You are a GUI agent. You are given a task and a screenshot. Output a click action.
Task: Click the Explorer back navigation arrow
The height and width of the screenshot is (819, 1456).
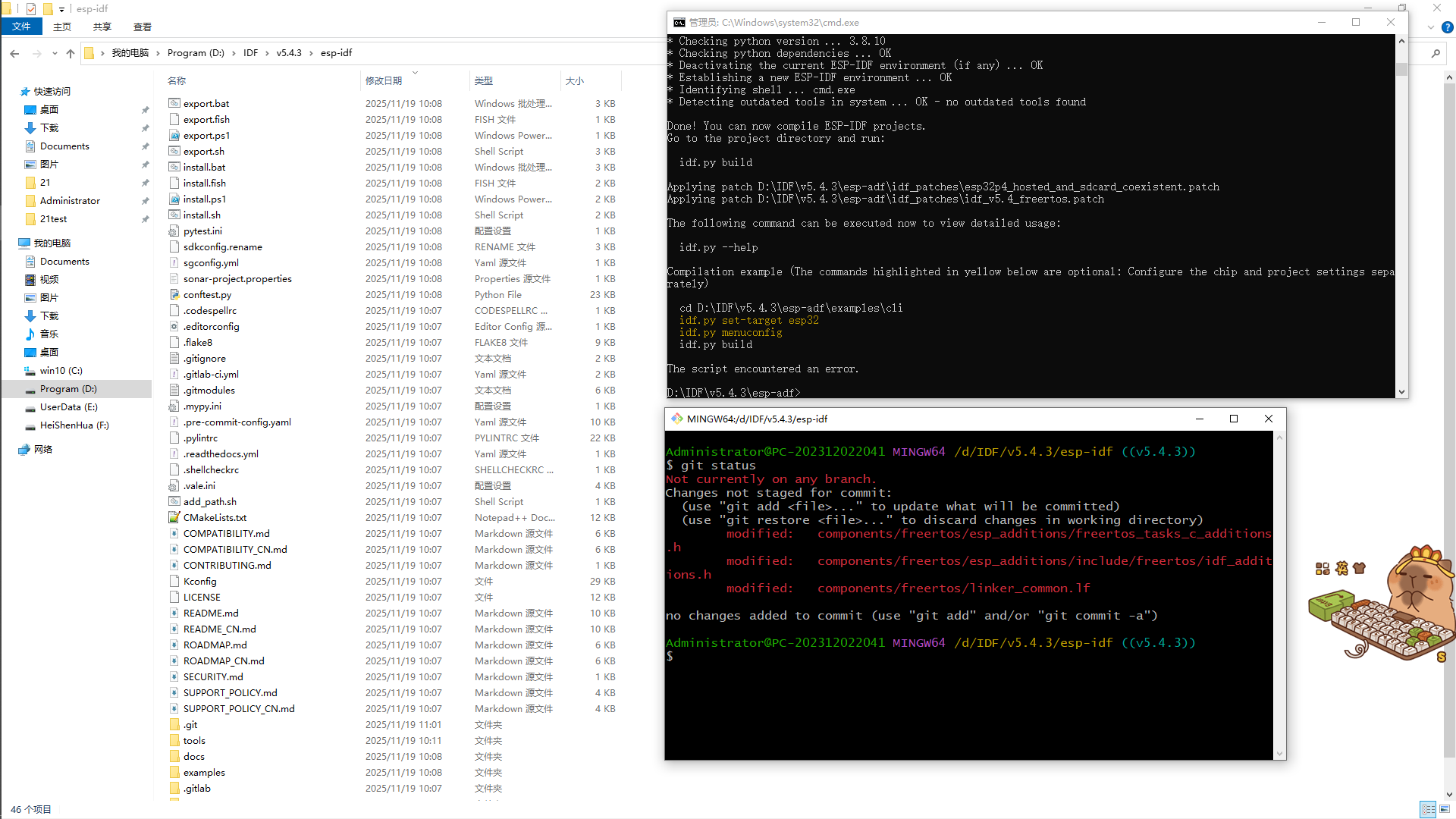coord(15,53)
